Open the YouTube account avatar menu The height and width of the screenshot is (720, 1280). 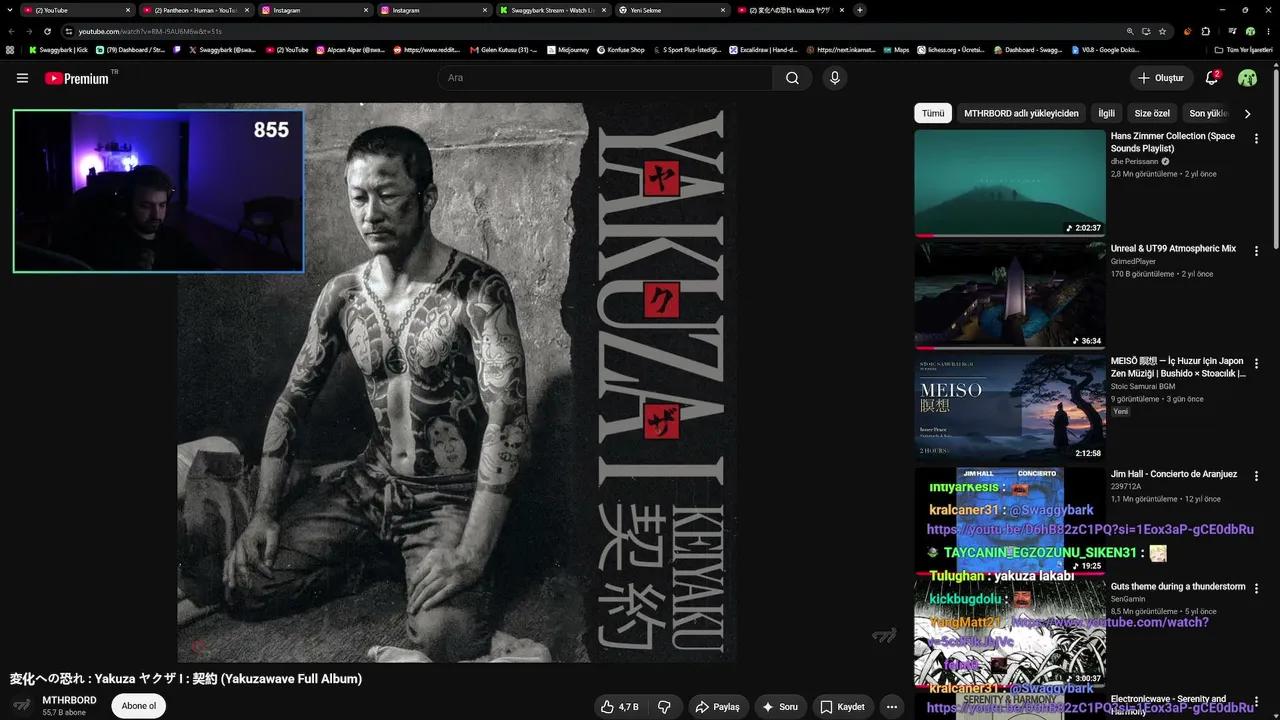click(1247, 78)
